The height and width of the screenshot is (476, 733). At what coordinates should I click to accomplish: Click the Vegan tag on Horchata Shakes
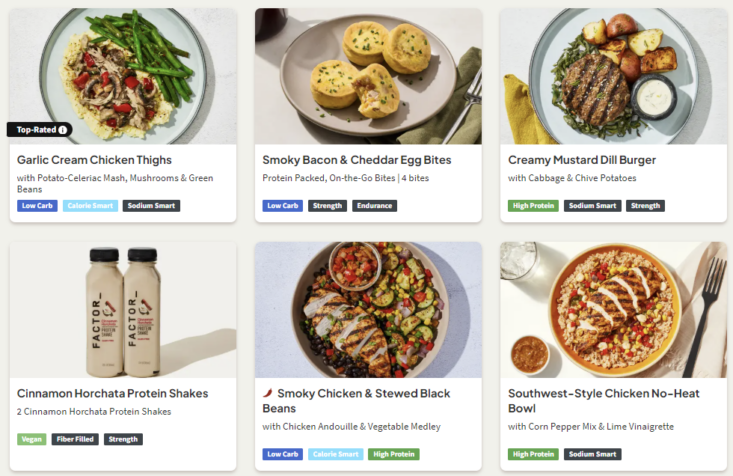click(31, 439)
